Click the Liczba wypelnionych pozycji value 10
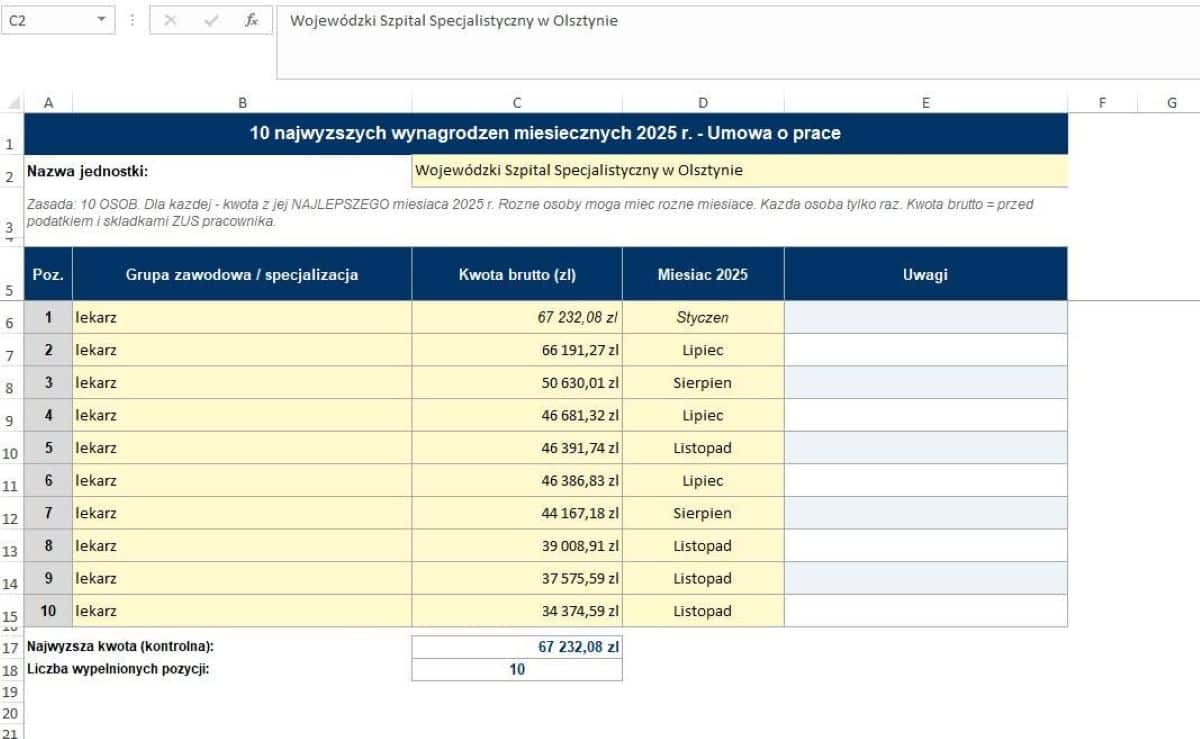Screen dimensions: 1200x739 pyautogui.click(x=517, y=670)
